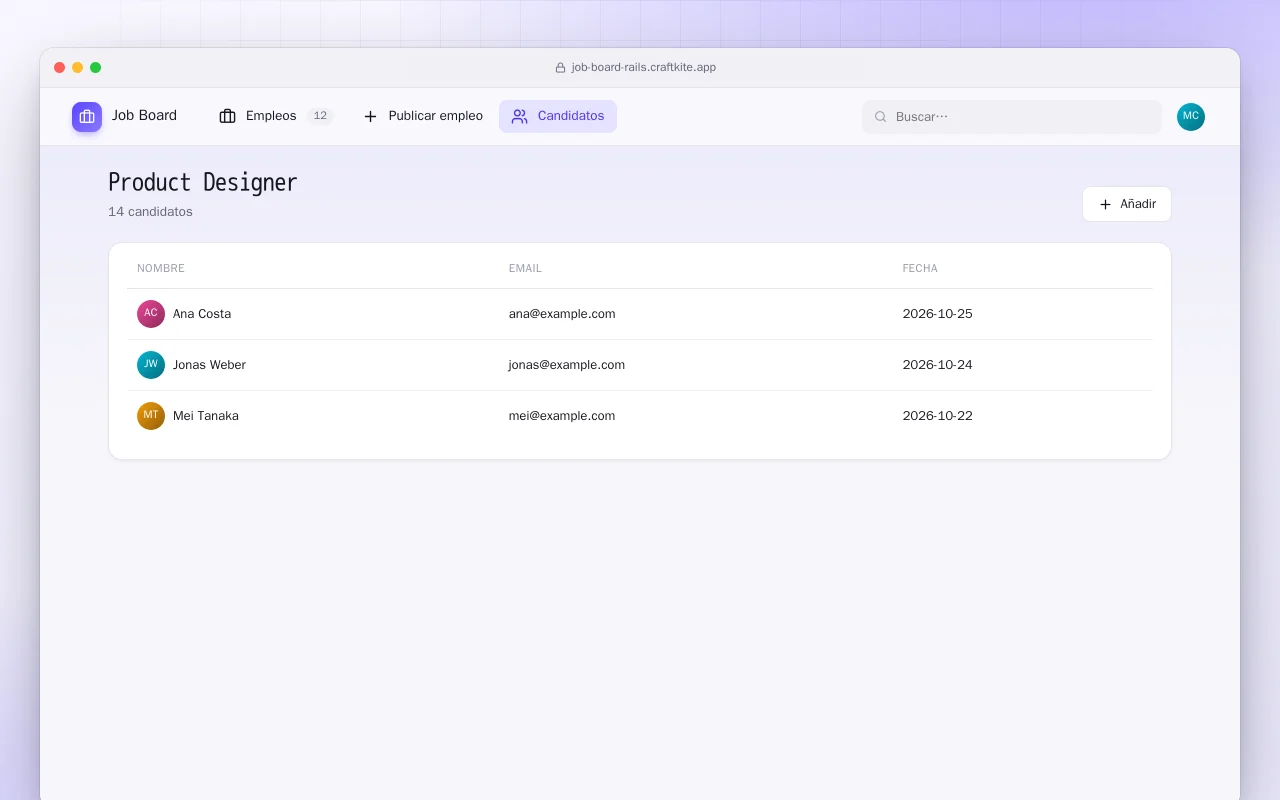Click the JW avatar for Jonas Weber
The height and width of the screenshot is (800, 1280).
click(151, 365)
